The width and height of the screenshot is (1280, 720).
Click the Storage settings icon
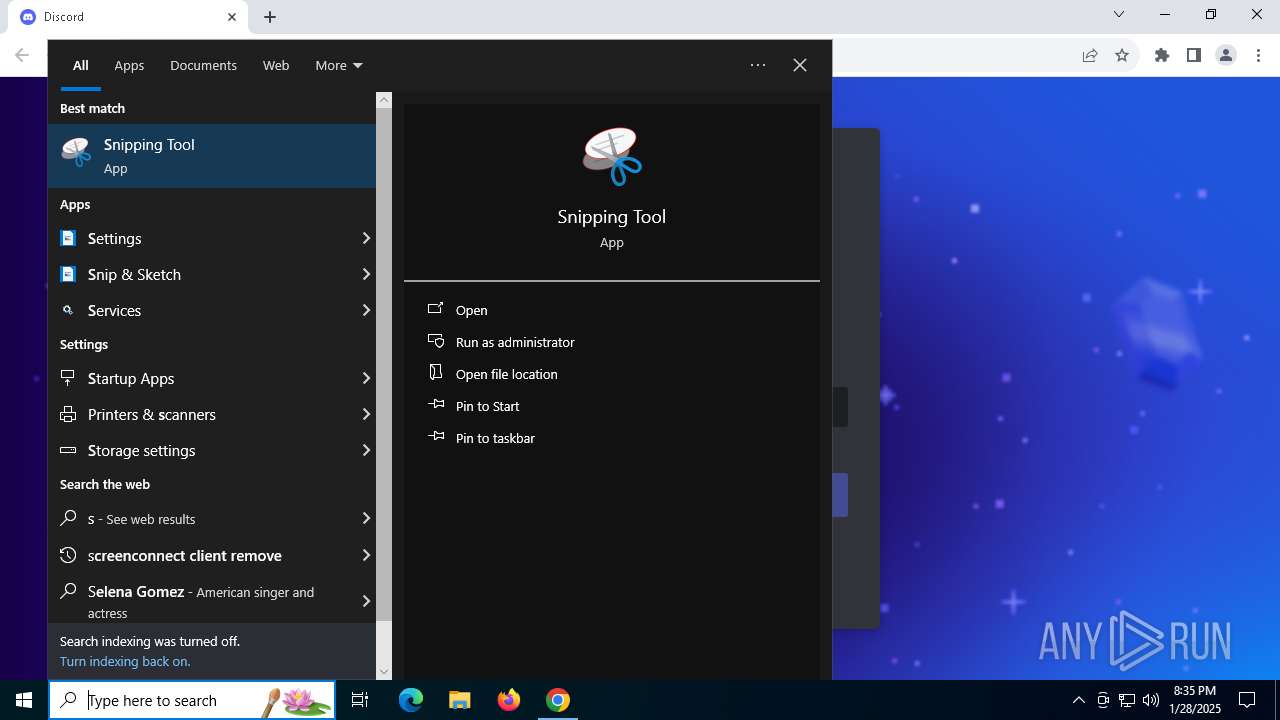click(x=68, y=450)
